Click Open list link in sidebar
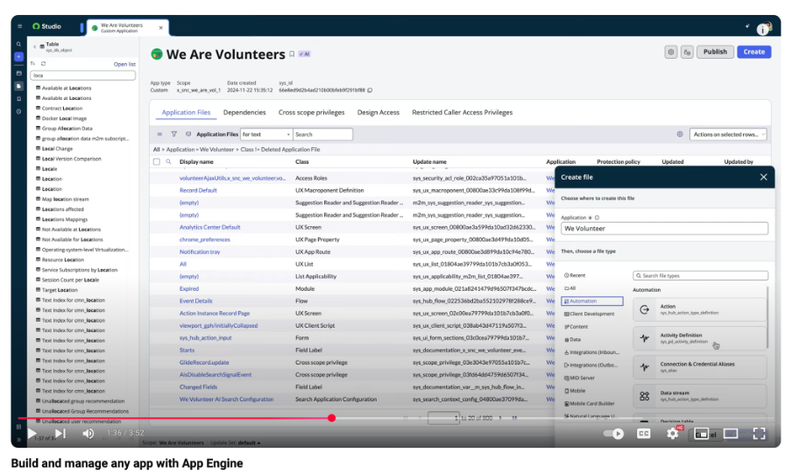The image size is (792, 475). click(x=124, y=64)
